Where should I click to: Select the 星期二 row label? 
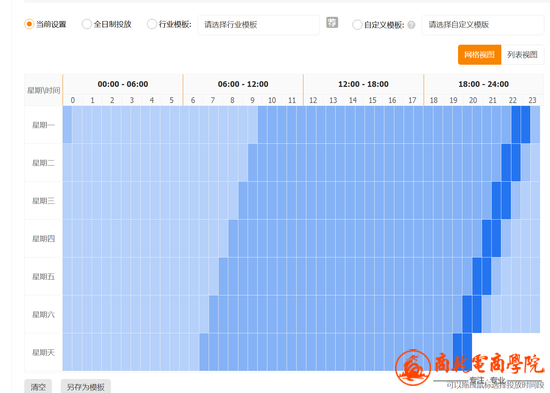click(43, 163)
